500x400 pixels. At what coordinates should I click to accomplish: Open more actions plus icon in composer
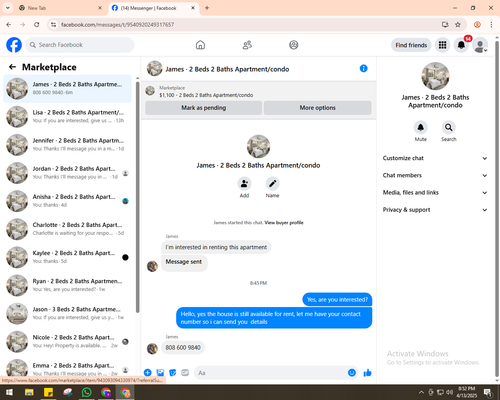pos(148,373)
